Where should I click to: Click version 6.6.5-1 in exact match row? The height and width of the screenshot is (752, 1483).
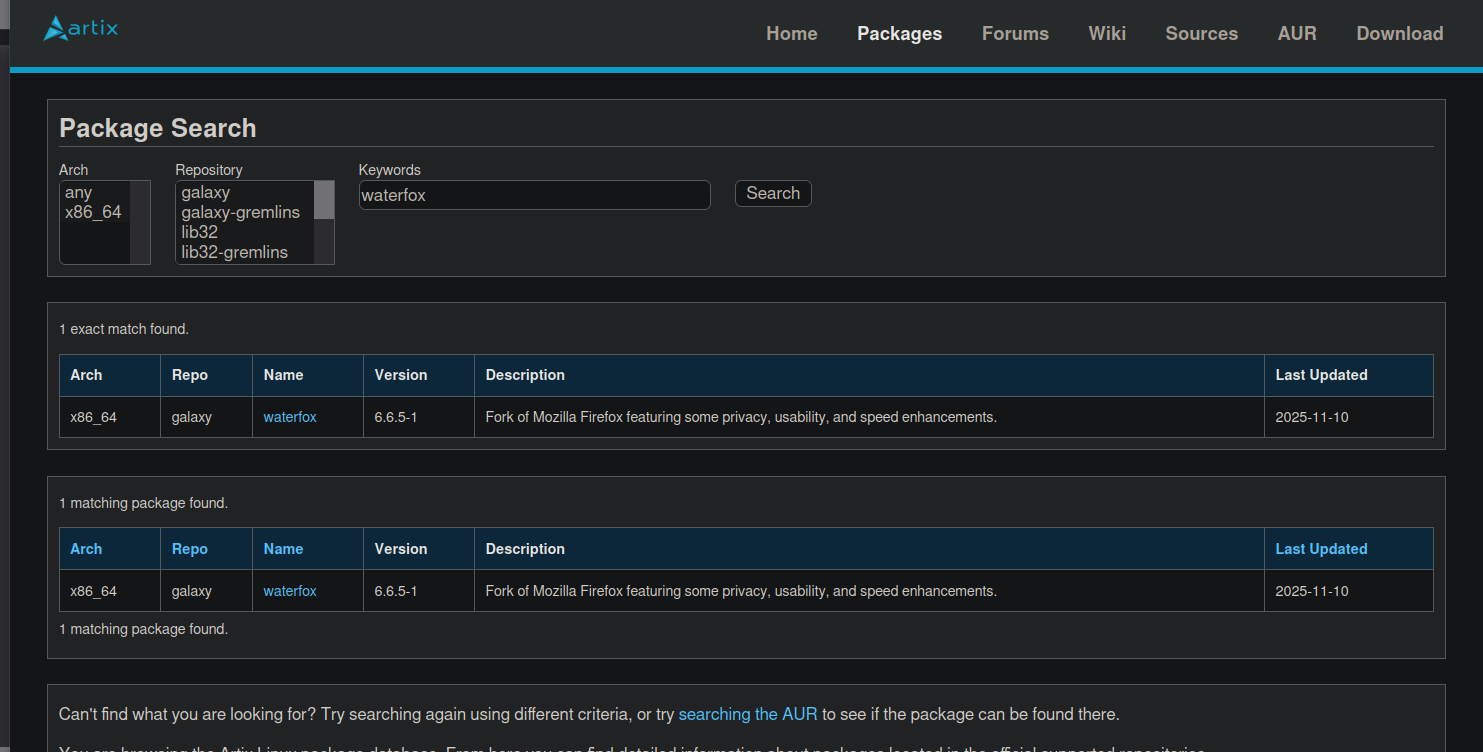pos(396,417)
